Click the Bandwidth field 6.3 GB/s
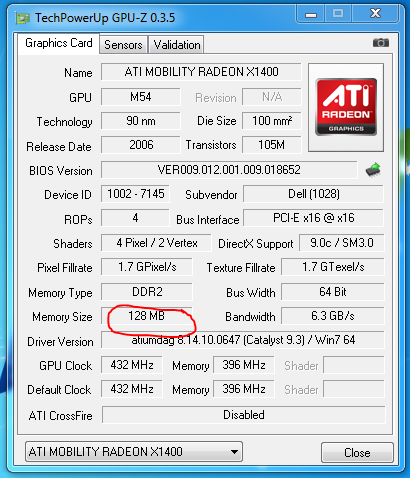Screen dimensions: 410x478 [333, 316]
